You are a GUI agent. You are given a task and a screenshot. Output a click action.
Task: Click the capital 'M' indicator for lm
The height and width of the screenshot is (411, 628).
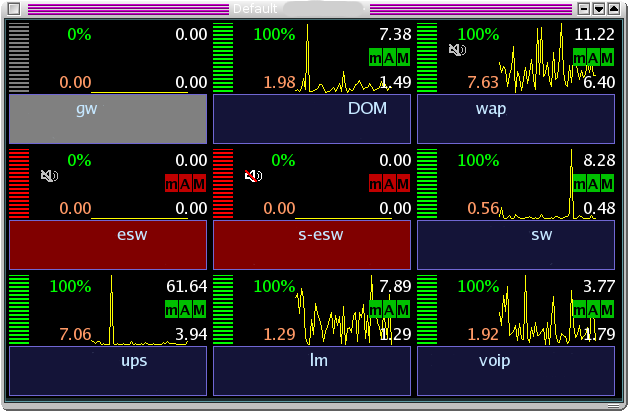point(403,310)
